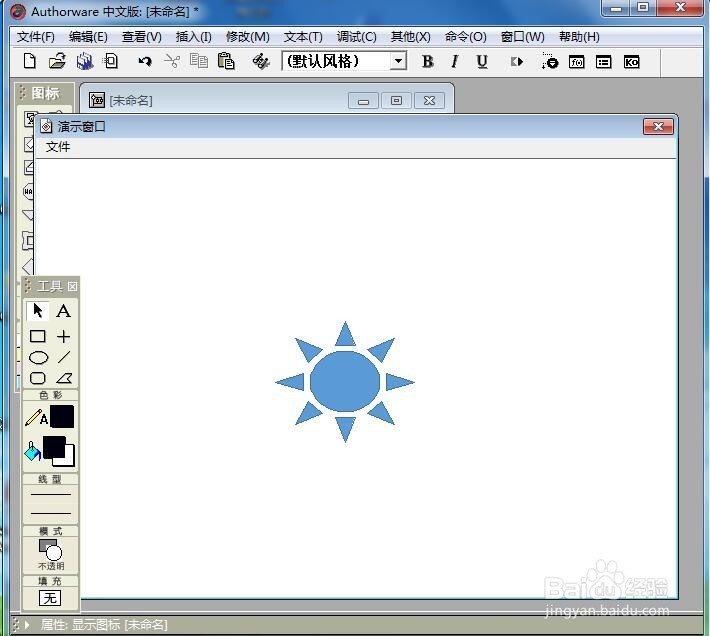This screenshot has width=710, height=636.
Task: Toggle Bold formatting
Action: coord(427,61)
